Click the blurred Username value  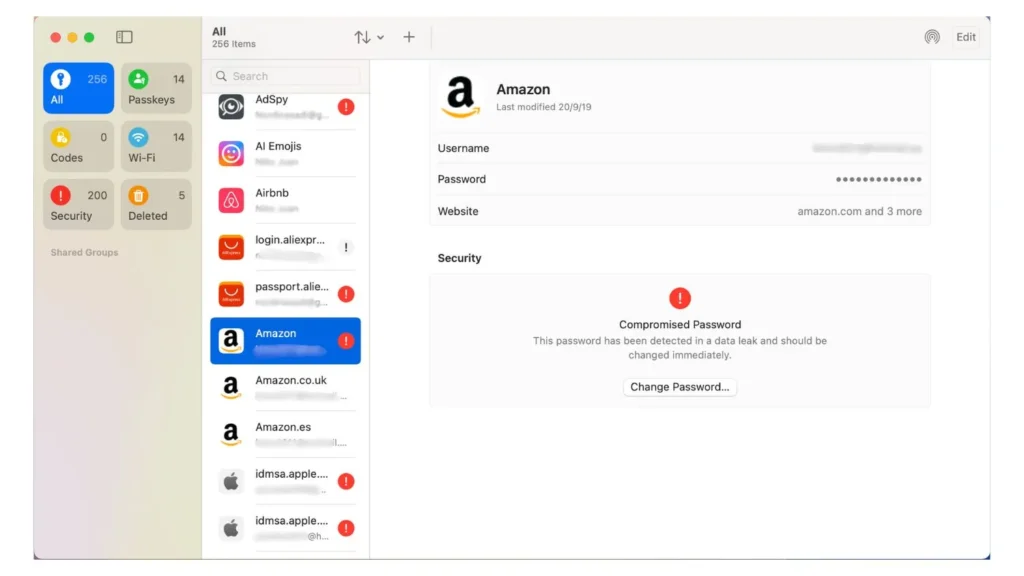[x=867, y=149]
